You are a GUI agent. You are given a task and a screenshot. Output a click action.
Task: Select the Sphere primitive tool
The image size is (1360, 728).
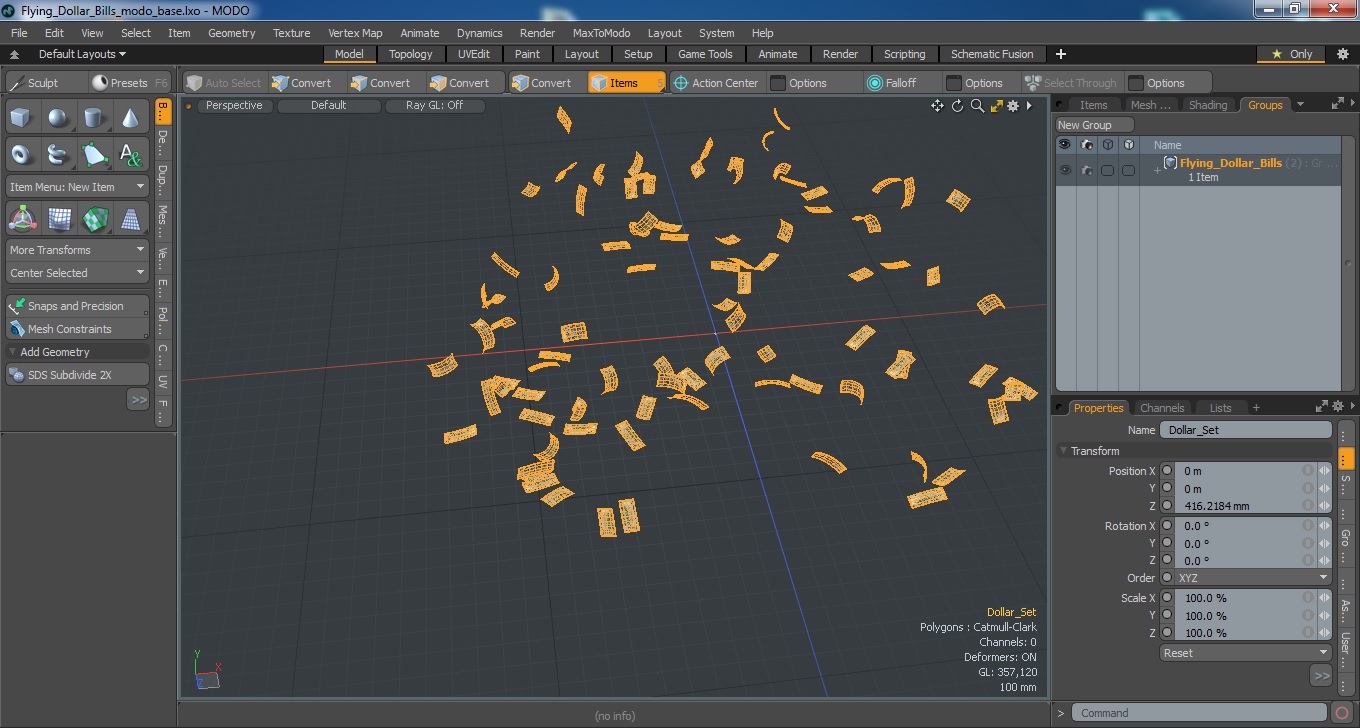click(58, 119)
